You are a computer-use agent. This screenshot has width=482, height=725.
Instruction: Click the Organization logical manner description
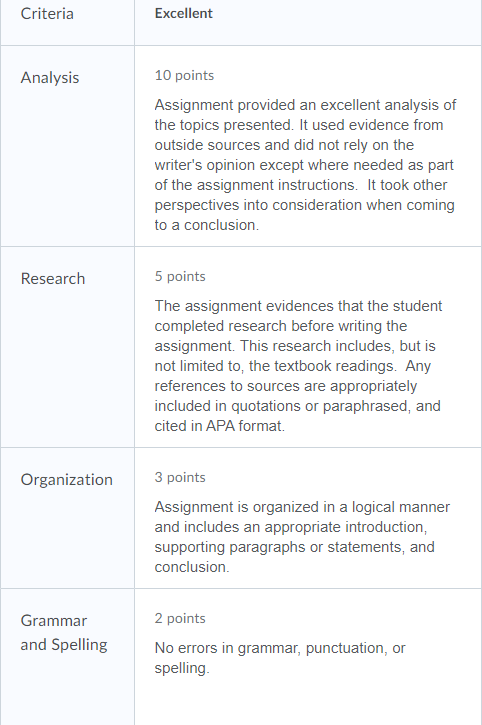click(302, 537)
